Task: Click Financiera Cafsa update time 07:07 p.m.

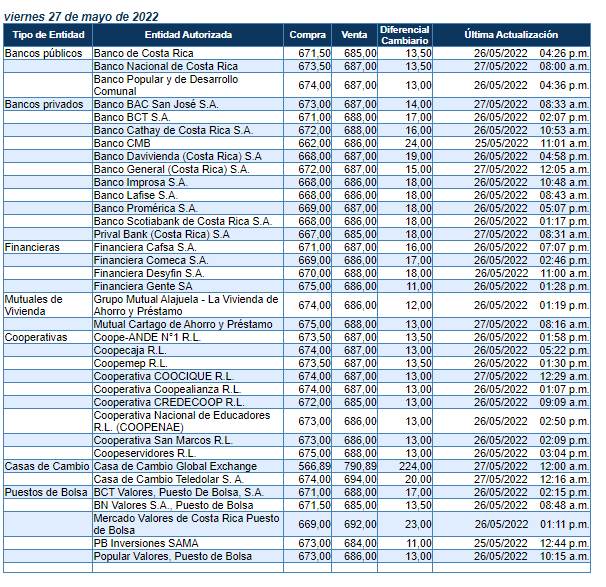Action: (565, 247)
